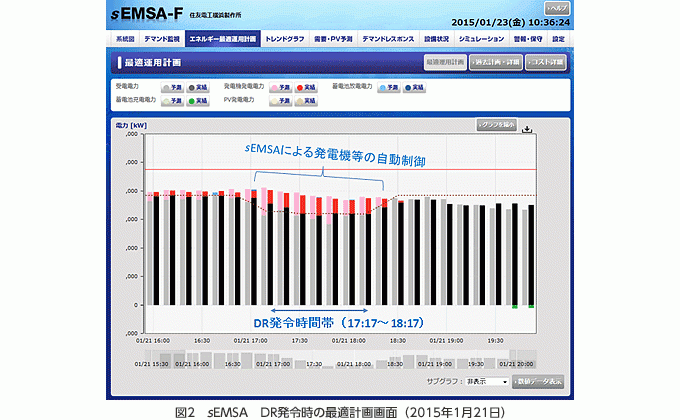This screenshot has width=680, height=420.
Task: Click the 発電機発電電力 label
Action: [244, 86]
